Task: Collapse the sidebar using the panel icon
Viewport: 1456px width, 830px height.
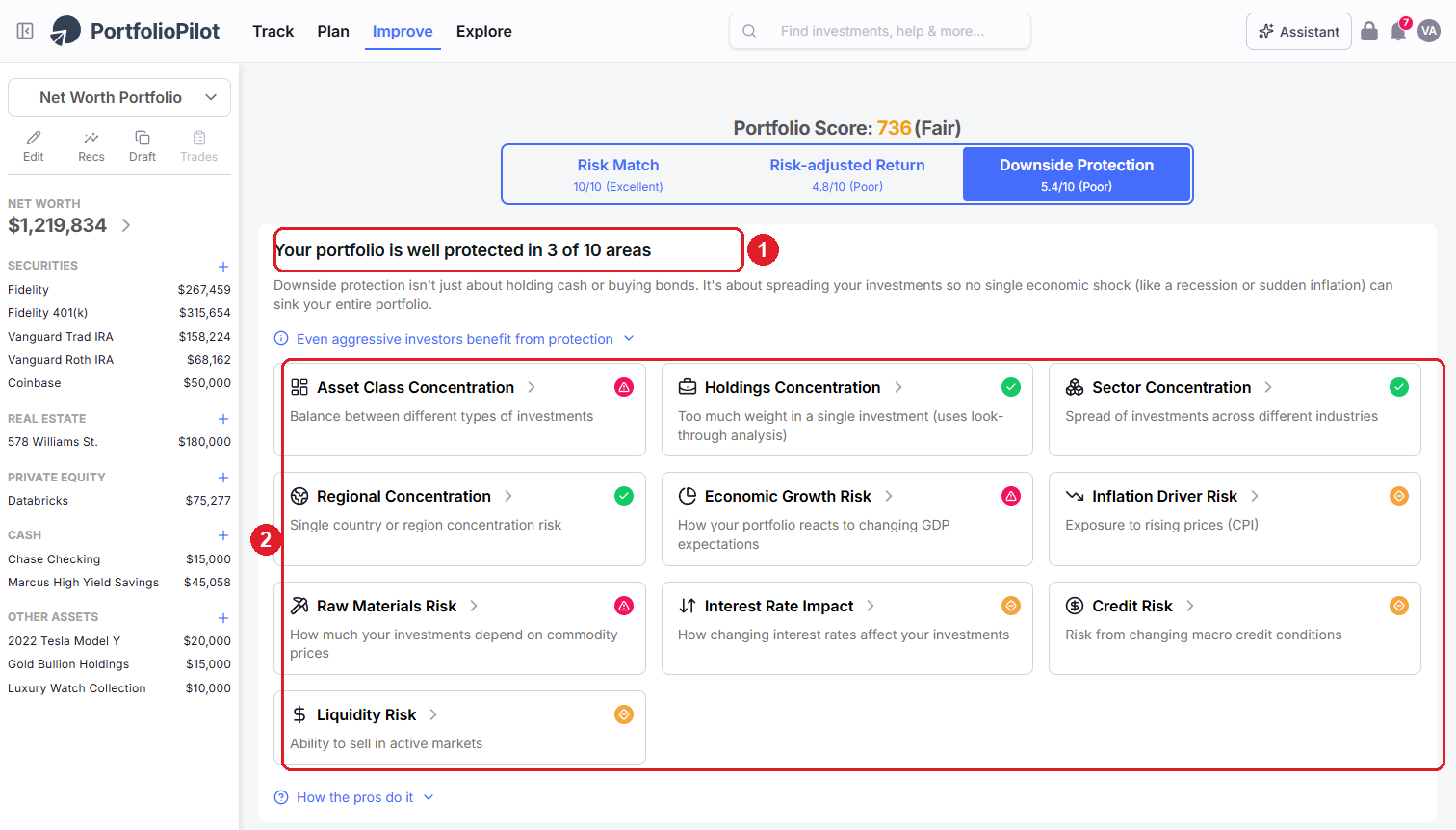Action: pyautogui.click(x=26, y=31)
